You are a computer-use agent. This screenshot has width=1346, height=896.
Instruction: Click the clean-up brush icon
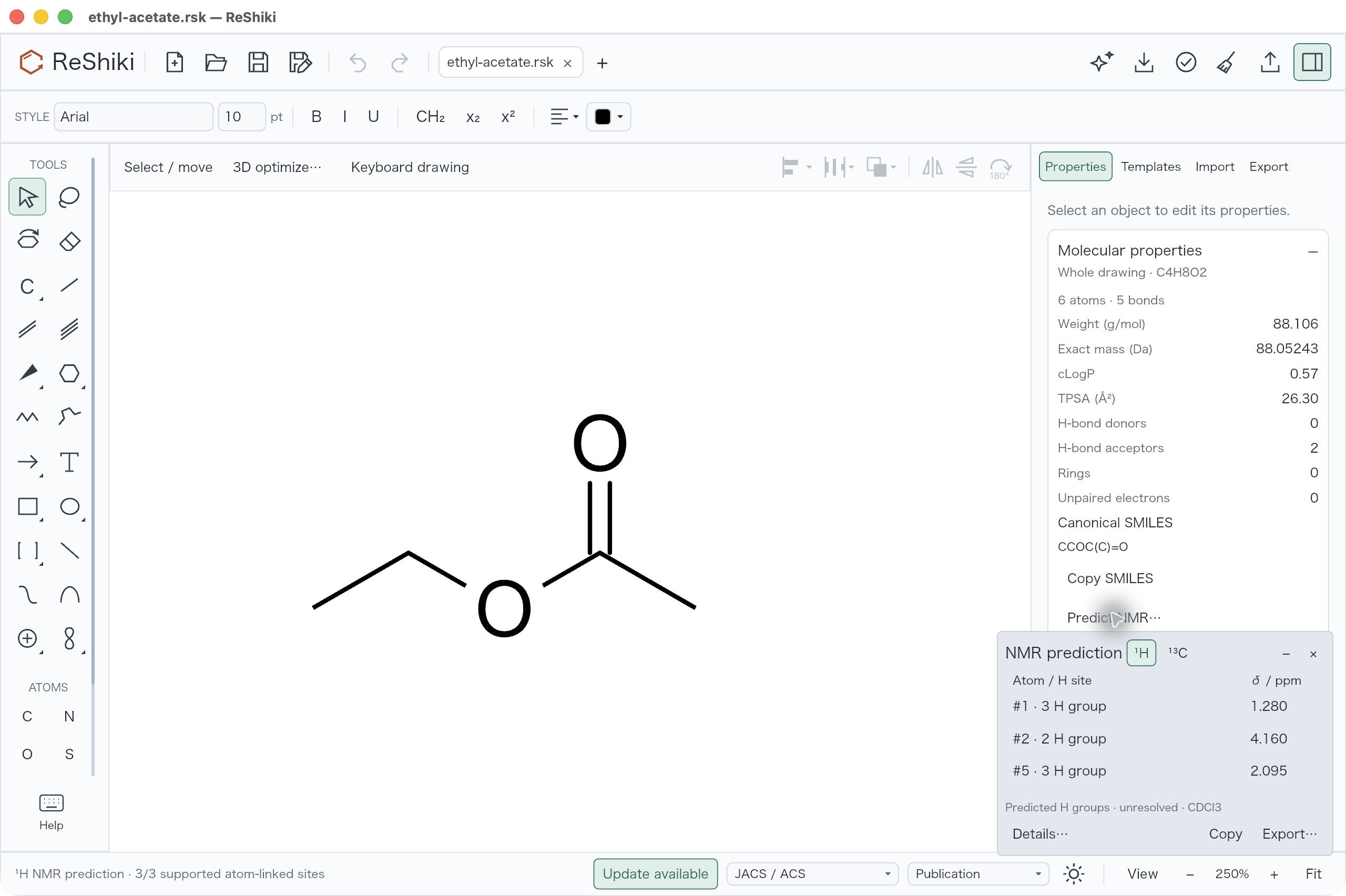pos(1227,62)
